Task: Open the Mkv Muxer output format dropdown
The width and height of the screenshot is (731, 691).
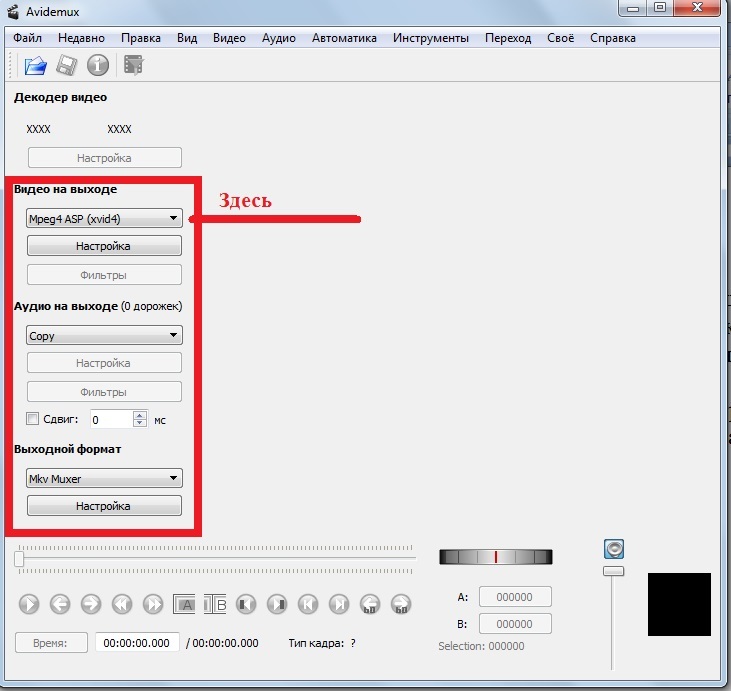Action: coord(104,478)
